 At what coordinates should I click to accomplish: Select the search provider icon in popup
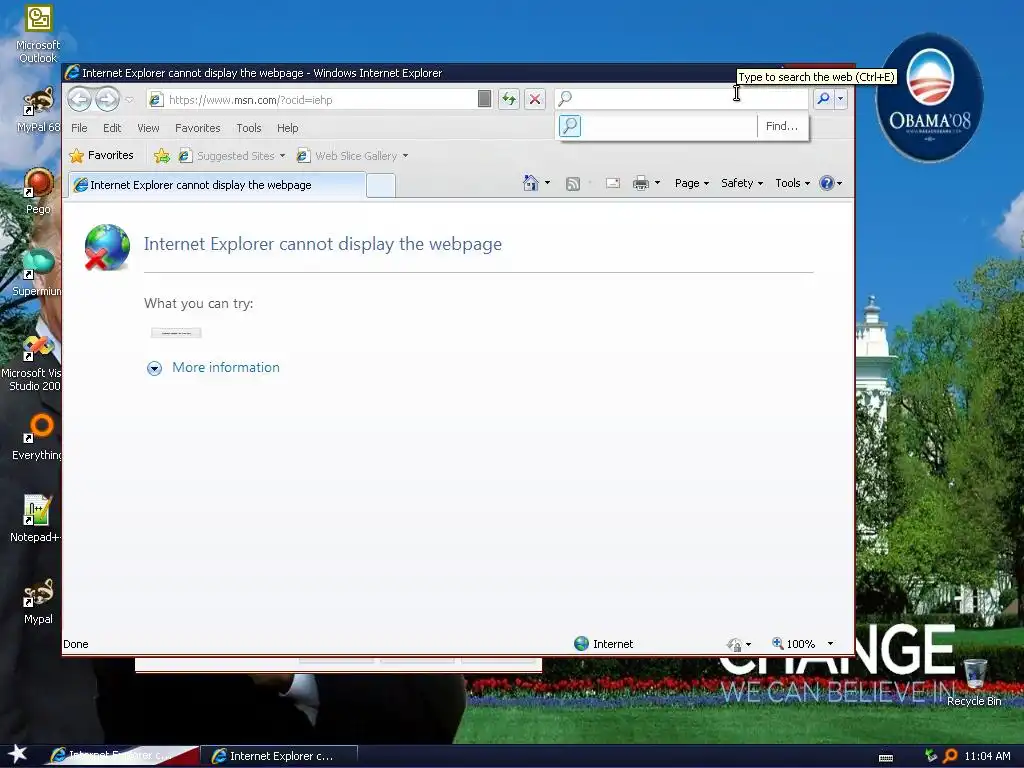tap(569, 126)
